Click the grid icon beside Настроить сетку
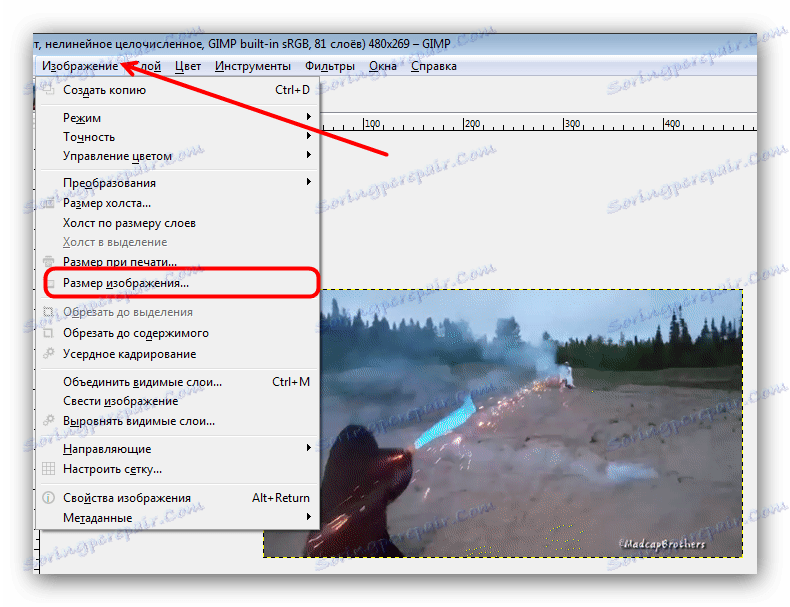Image resolution: width=790 pixels, height=607 pixels. pos(48,468)
